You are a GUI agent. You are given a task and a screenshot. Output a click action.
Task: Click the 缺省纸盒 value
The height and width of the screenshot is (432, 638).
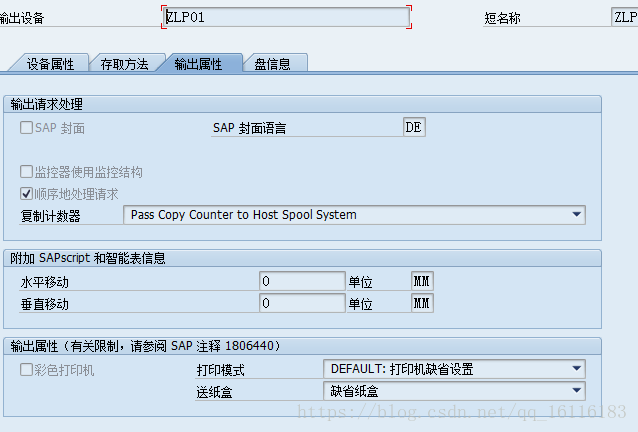click(x=354, y=391)
